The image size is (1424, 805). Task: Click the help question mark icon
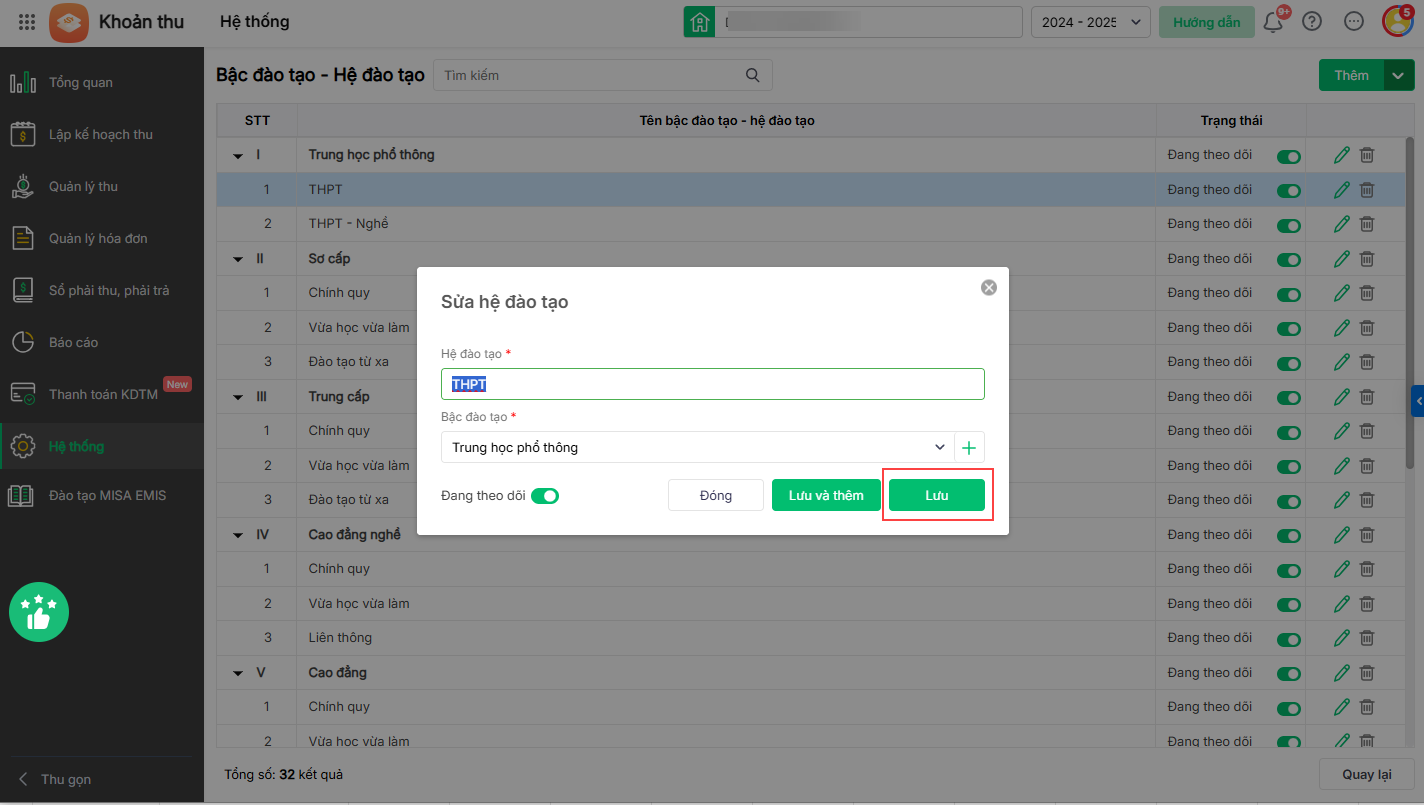coord(1312,22)
